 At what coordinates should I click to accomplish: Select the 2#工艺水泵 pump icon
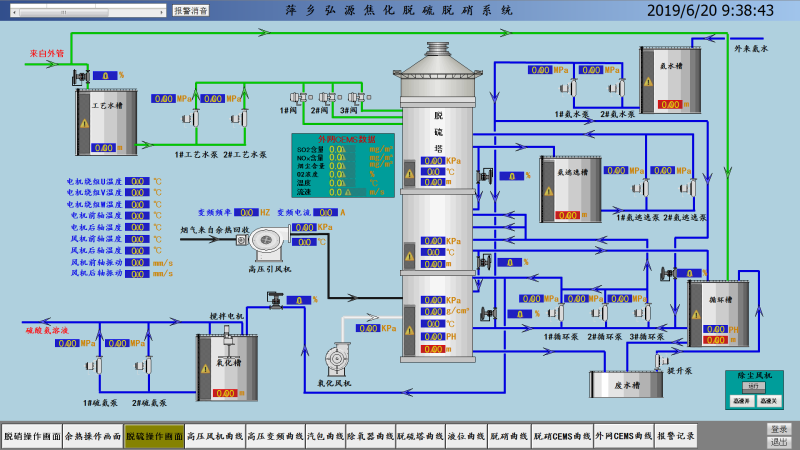(x=243, y=117)
